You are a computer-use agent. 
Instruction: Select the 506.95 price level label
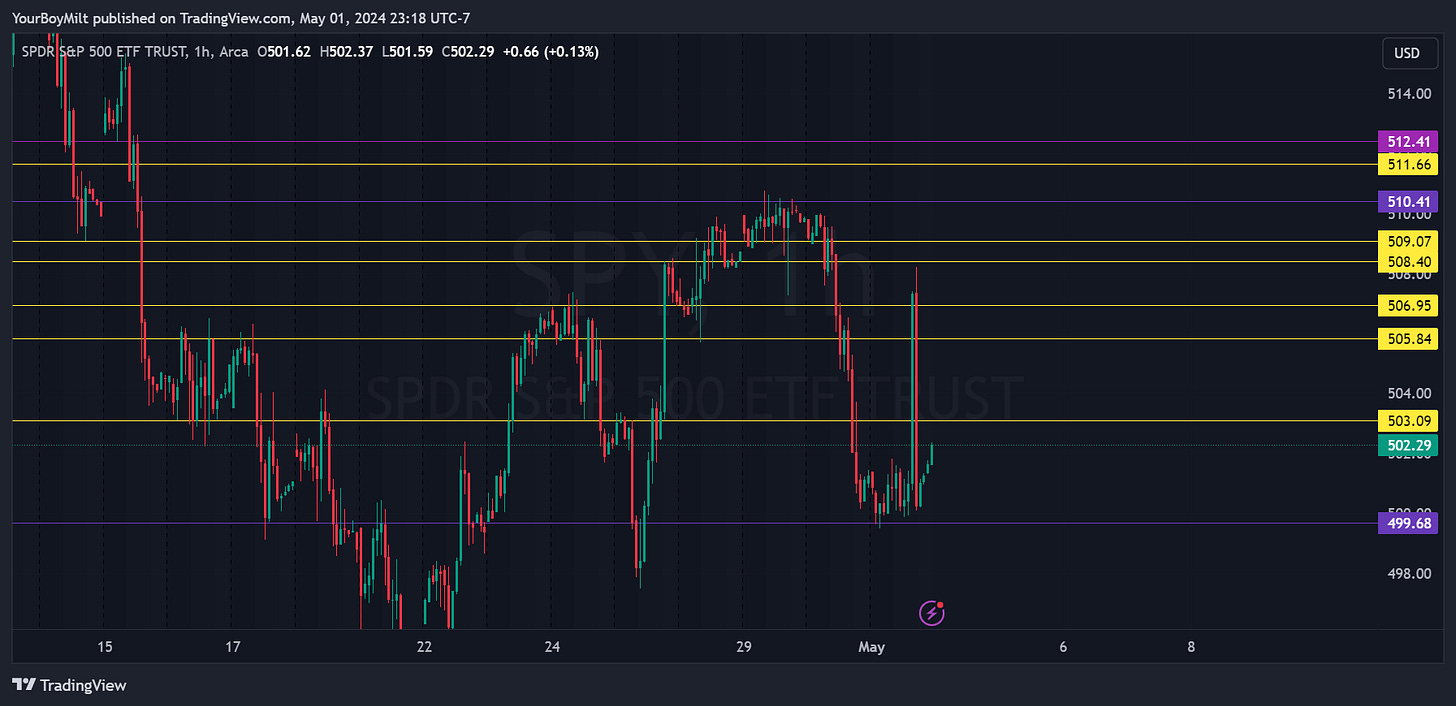[x=1407, y=305]
